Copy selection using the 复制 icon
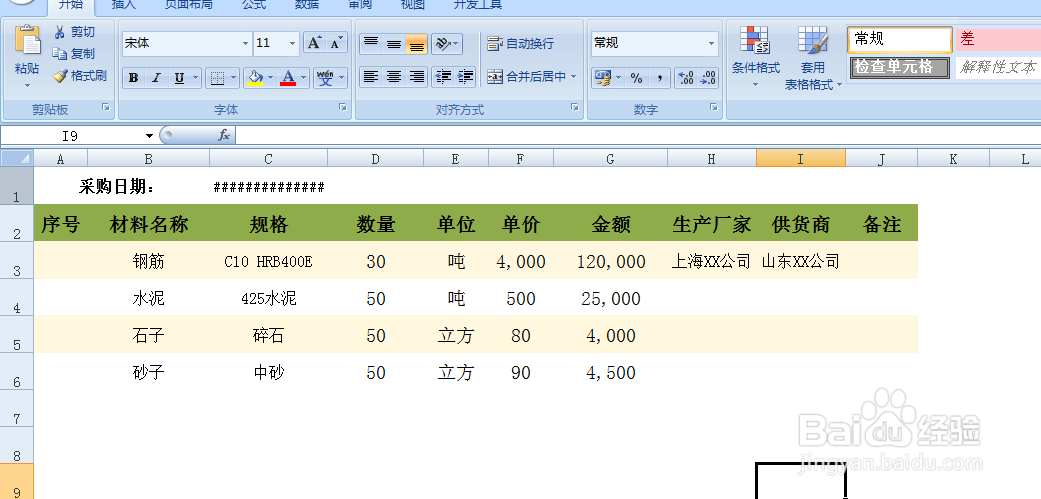 60,54
